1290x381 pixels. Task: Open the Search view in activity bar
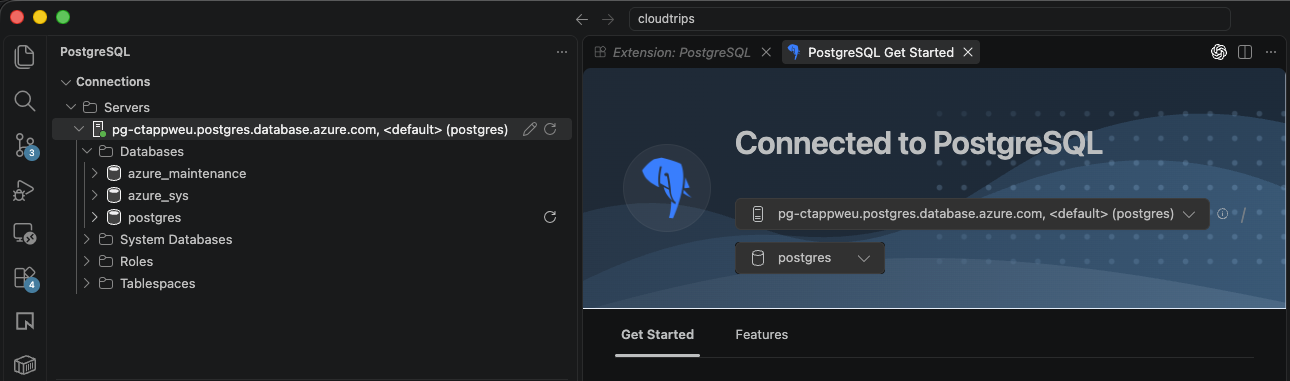pos(25,100)
